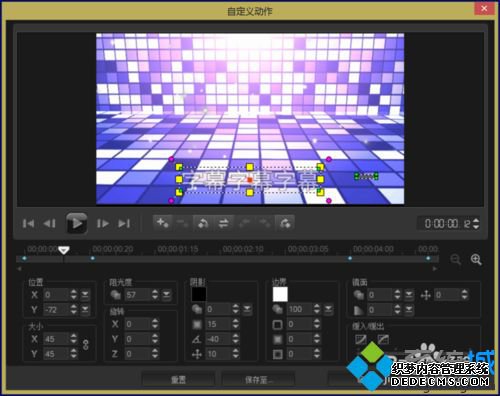Click the Rotation X spinner arrows
This screenshot has height=396, width=500.
point(155,324)
